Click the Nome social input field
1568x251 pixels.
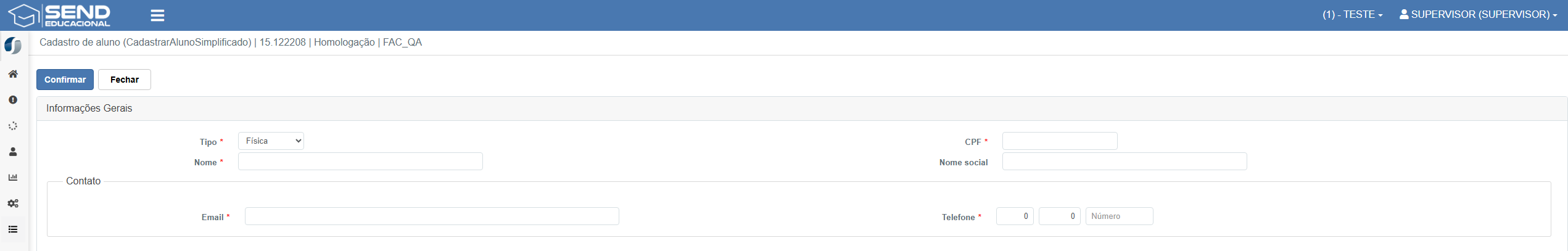tap(1124, 162)
